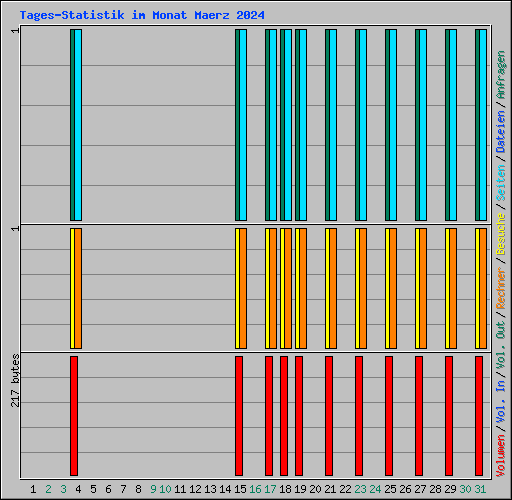
Task: Click the chart title Tages-Statistik im Monat Maerz 2024
Action: 142,15
